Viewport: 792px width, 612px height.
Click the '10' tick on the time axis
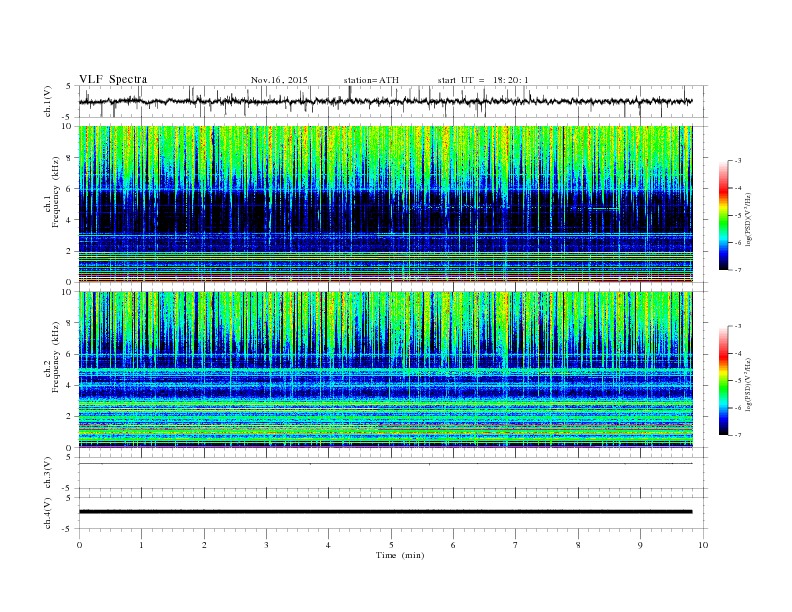703,545
